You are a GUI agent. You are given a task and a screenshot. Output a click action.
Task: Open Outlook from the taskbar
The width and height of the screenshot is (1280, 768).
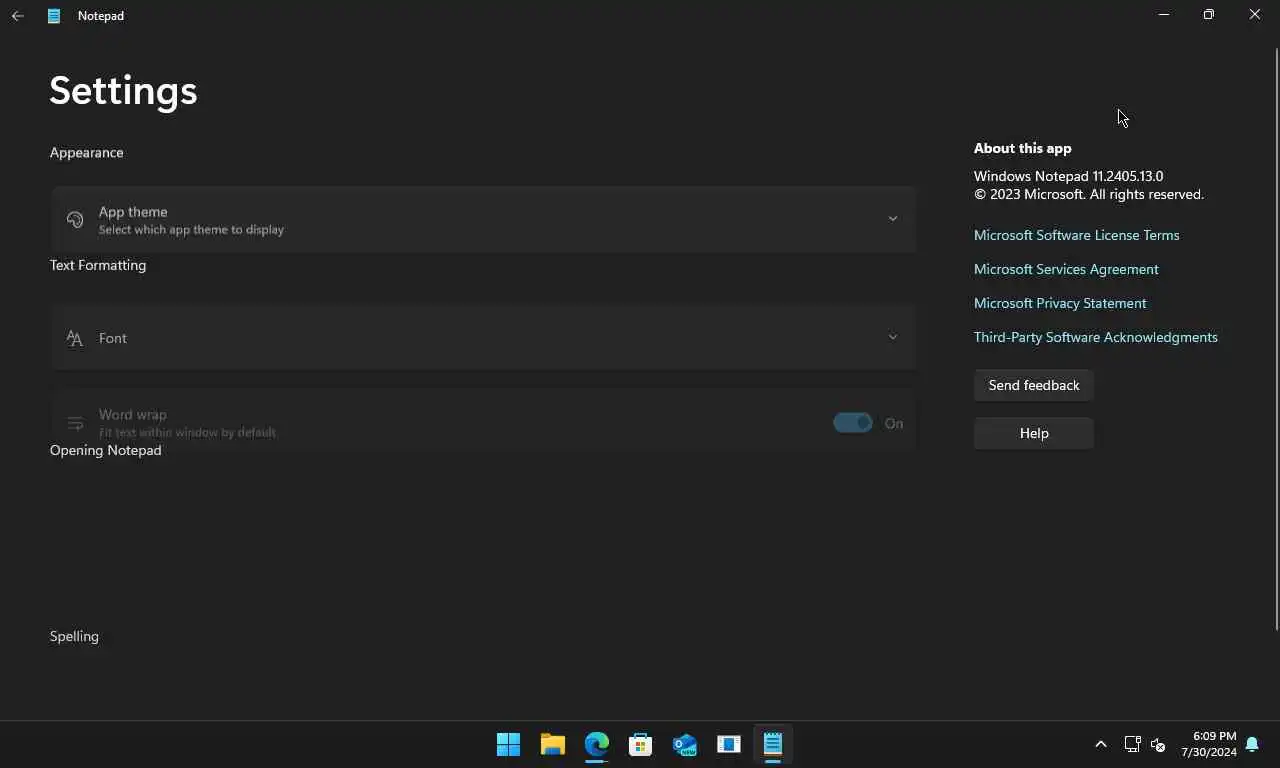[x=685, y=744]
